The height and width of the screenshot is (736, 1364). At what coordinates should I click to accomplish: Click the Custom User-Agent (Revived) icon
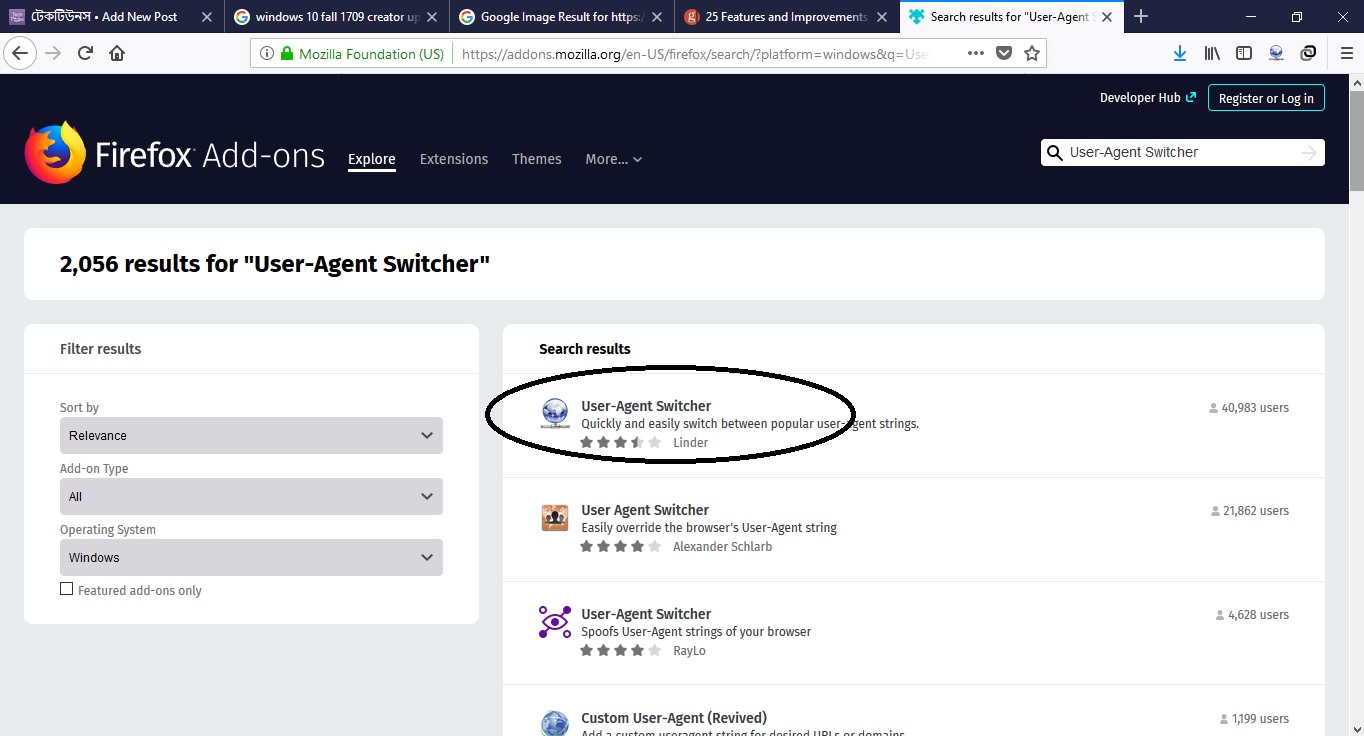pos(555,723)
